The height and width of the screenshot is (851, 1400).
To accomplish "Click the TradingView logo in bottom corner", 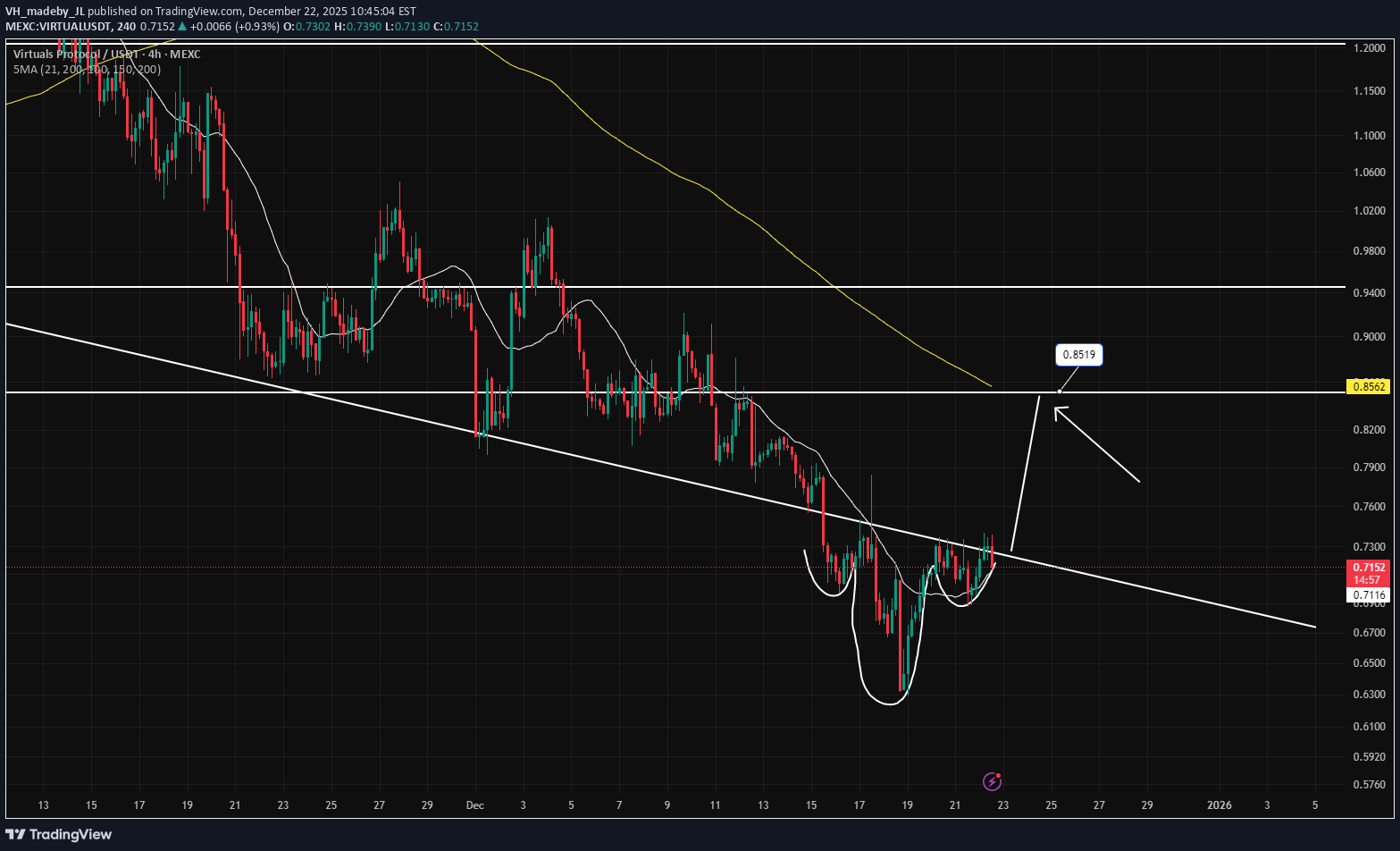I will click(59, 834).
